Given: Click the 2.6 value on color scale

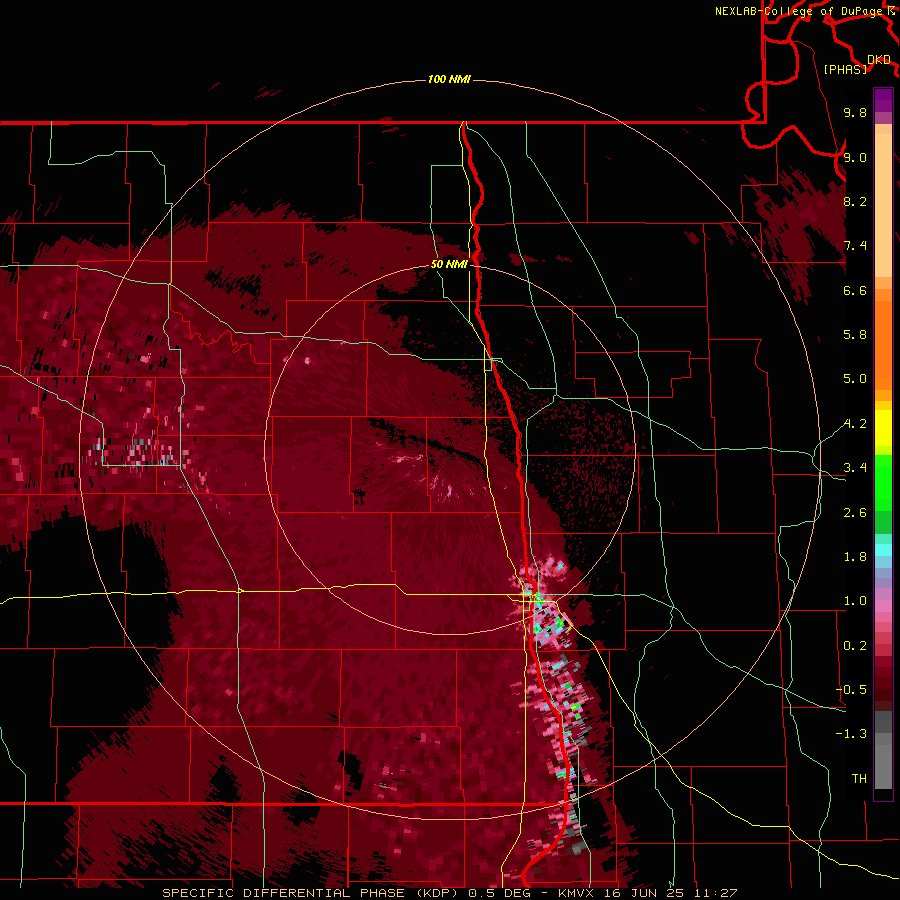Looking at the screenshot, I should click(x=855, y=513).
